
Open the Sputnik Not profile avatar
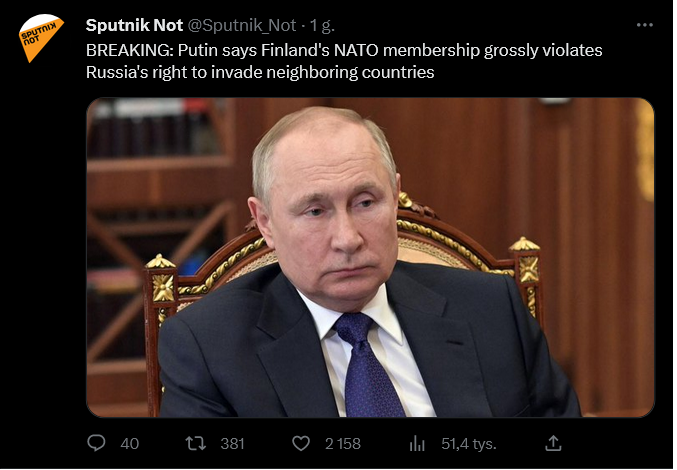coord(40,39)
